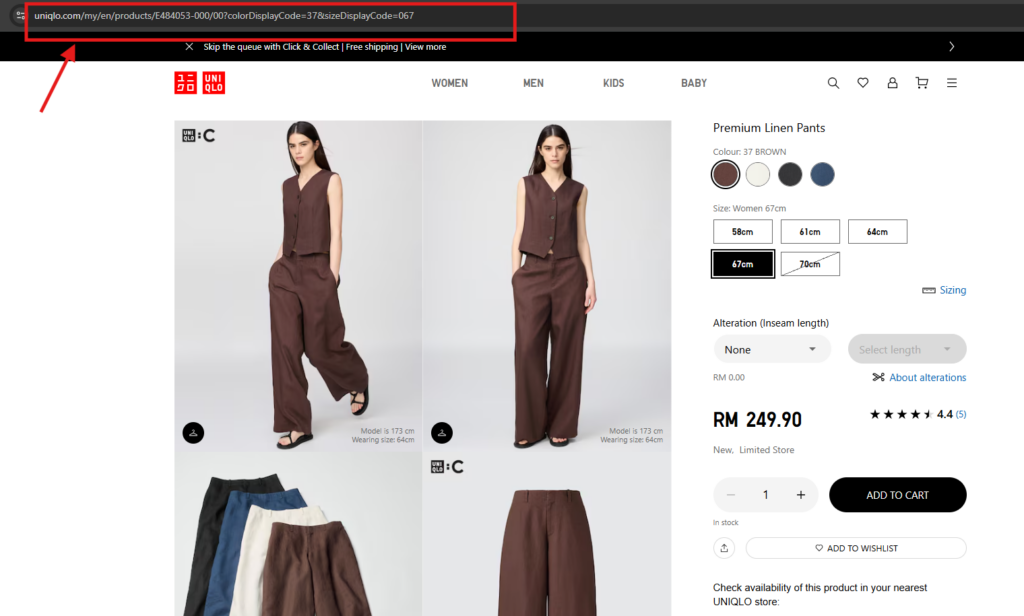Open the Select length dropdown
Viewport: 1024px width, 616px height.
pos(906,349)
